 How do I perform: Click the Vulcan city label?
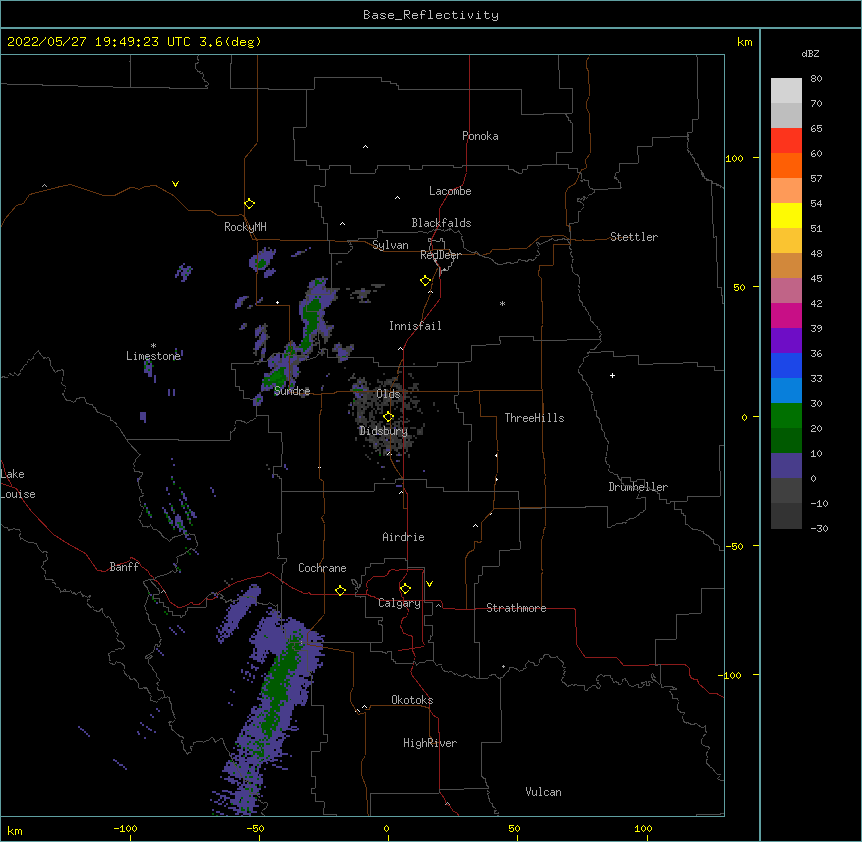[x=543, y=792]
